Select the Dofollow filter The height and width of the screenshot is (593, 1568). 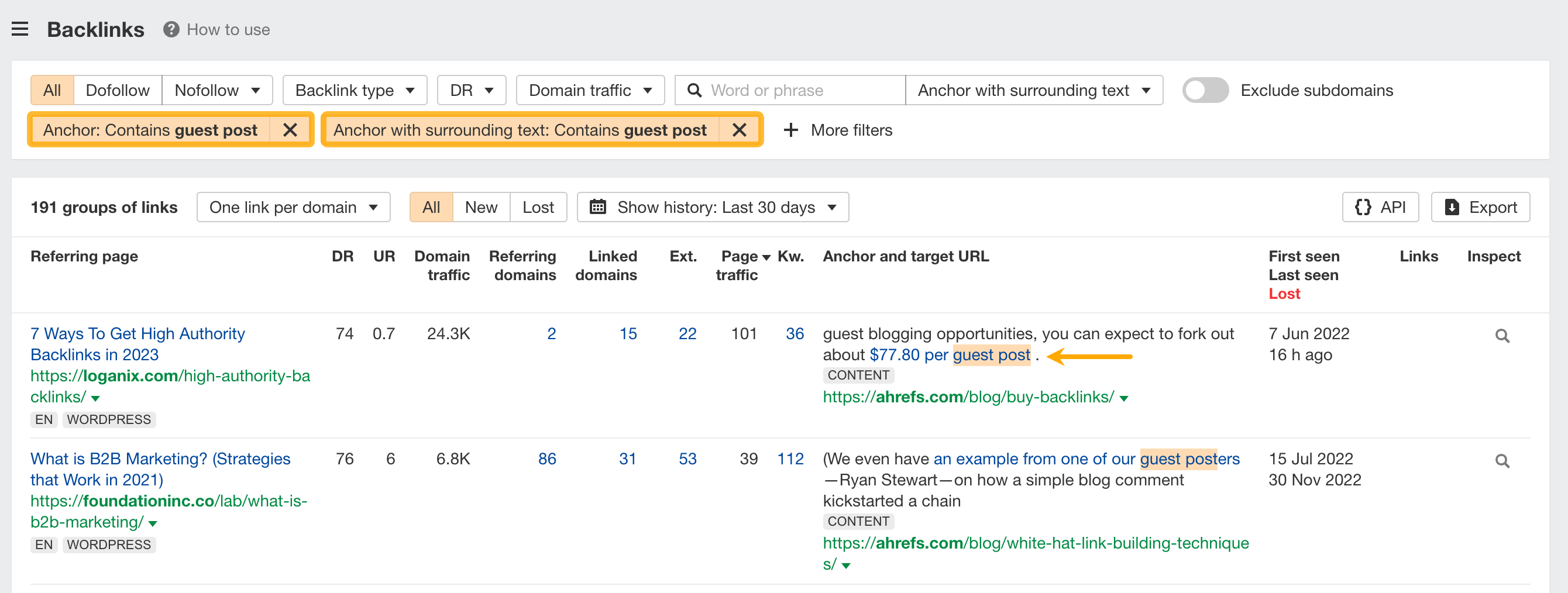(x=118, y=90)
